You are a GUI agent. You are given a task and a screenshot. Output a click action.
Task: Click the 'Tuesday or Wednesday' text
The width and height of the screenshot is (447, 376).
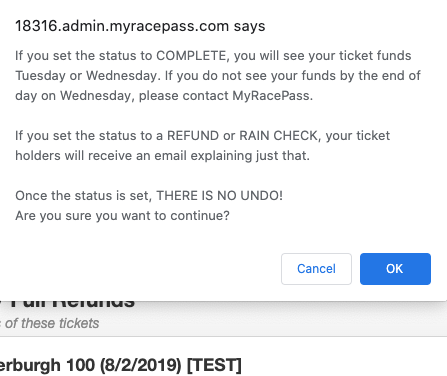pyautogui.click(x=88, y=76)
